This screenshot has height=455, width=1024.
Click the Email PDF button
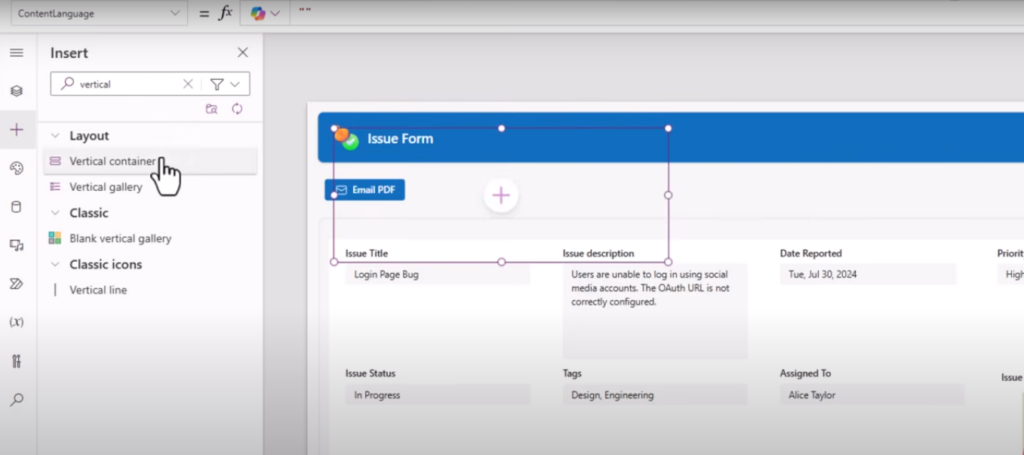click(x=364, y=190)
